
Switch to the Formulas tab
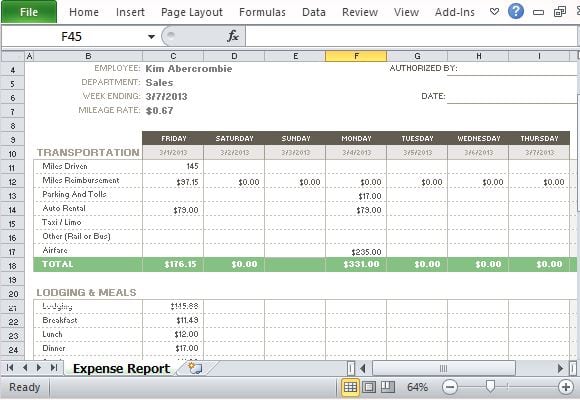(x=262, y=12)
